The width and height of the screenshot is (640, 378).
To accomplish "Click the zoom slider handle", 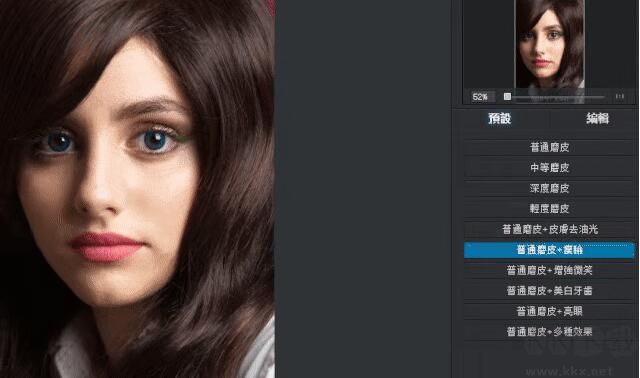I will tap(507, 97).
